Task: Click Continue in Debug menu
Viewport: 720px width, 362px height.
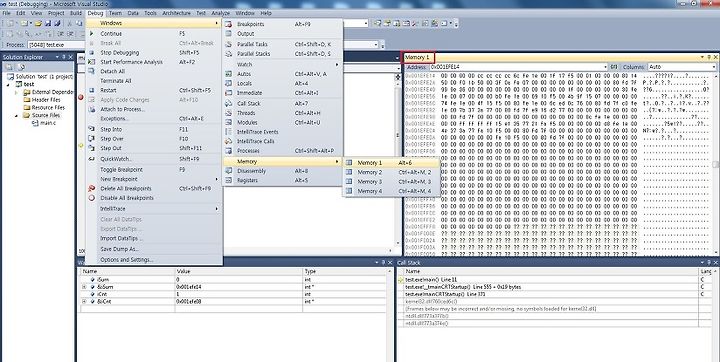Action: (x=154, y=34)
